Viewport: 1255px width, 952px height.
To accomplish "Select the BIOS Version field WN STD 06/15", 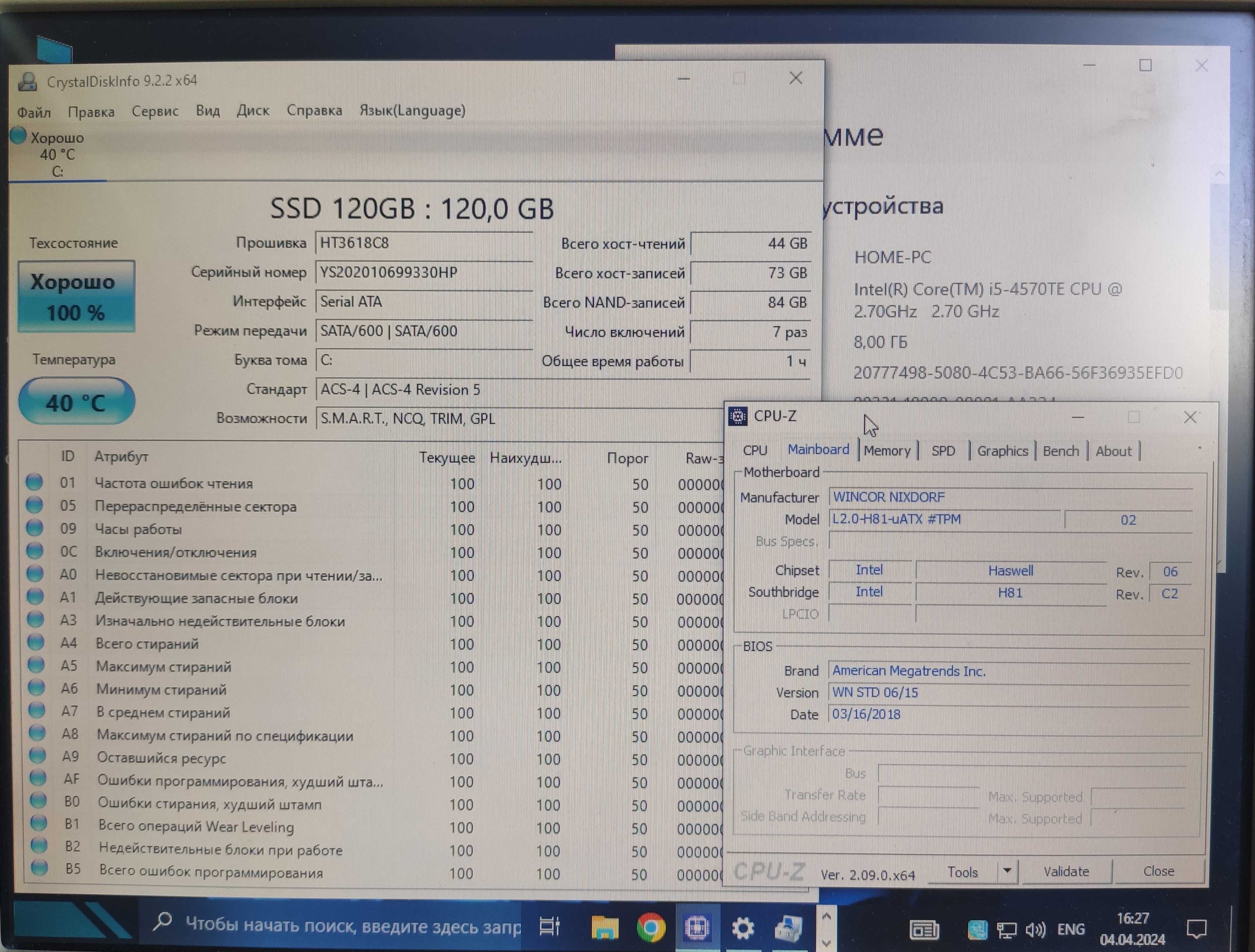I will [1009, 692].
